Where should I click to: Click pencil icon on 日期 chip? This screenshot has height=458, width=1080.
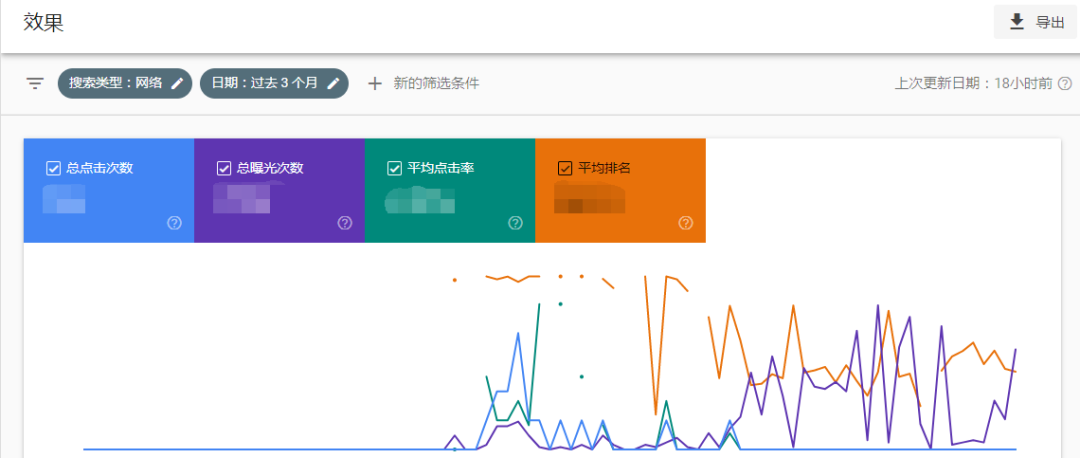[333, 83]
